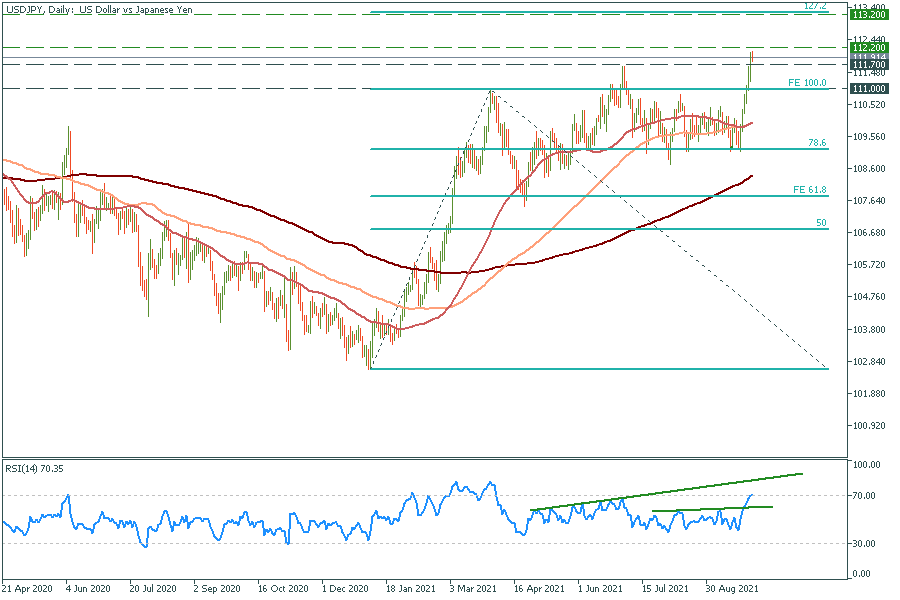
Task: Select the 113.200 price level tag
Action: point(868,15)
